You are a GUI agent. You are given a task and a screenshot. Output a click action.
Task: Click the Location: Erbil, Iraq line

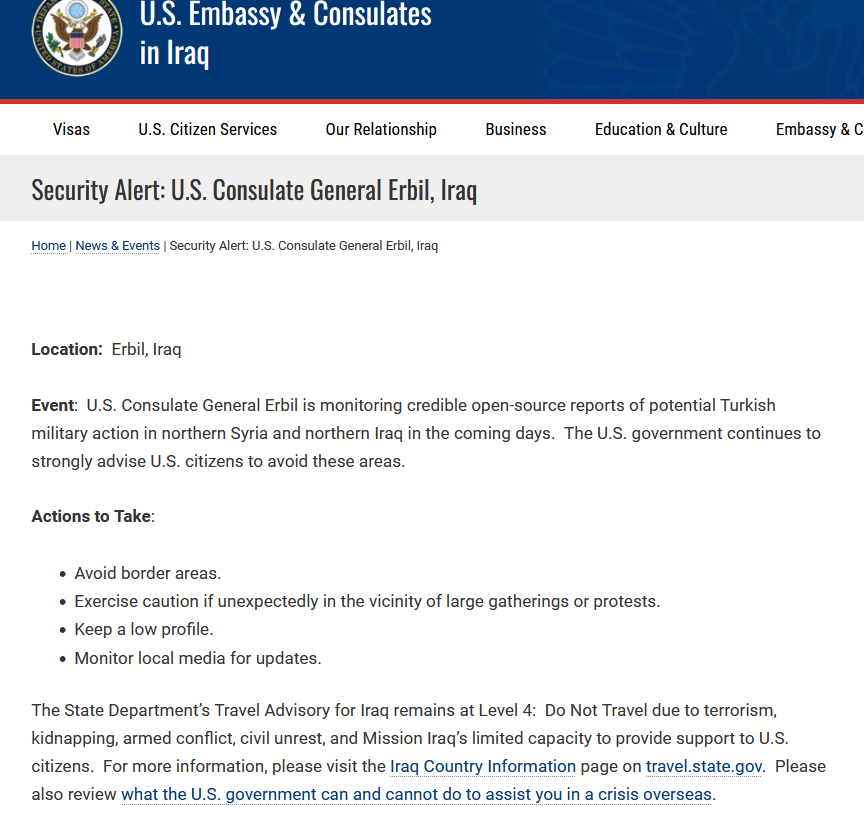click(106, 349)
